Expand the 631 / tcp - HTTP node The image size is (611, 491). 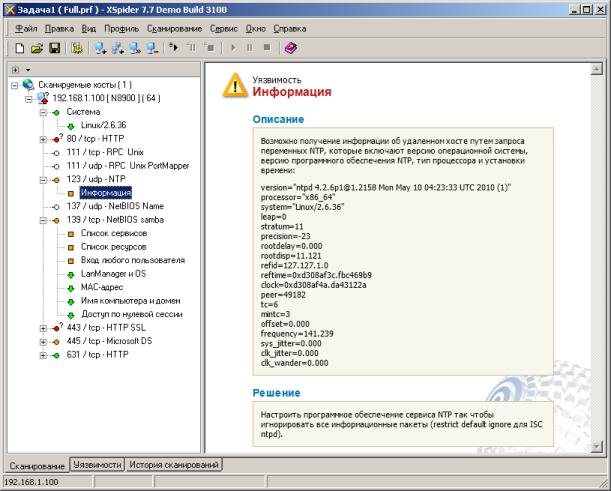click(43, 355)
